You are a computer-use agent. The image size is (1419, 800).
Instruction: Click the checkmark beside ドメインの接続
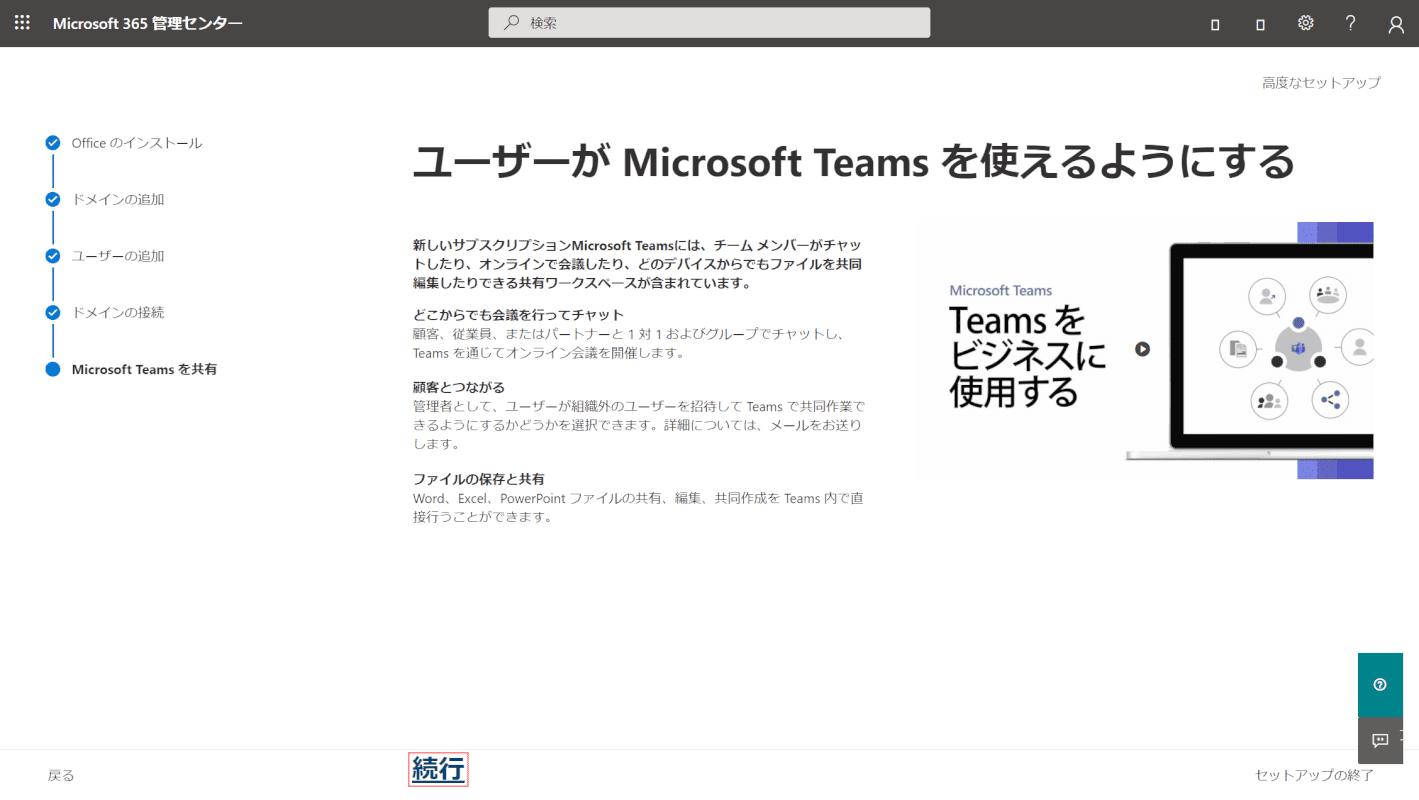(53, 312)
